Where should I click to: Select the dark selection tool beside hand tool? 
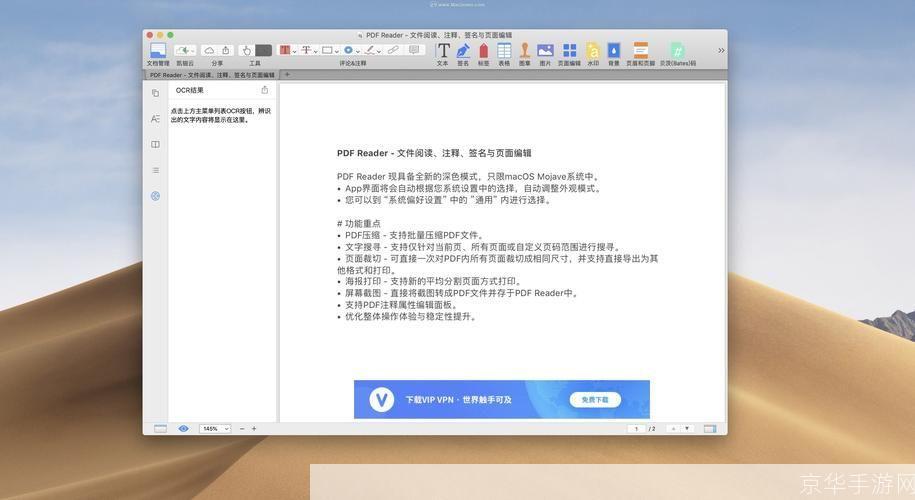coord(264,50)
